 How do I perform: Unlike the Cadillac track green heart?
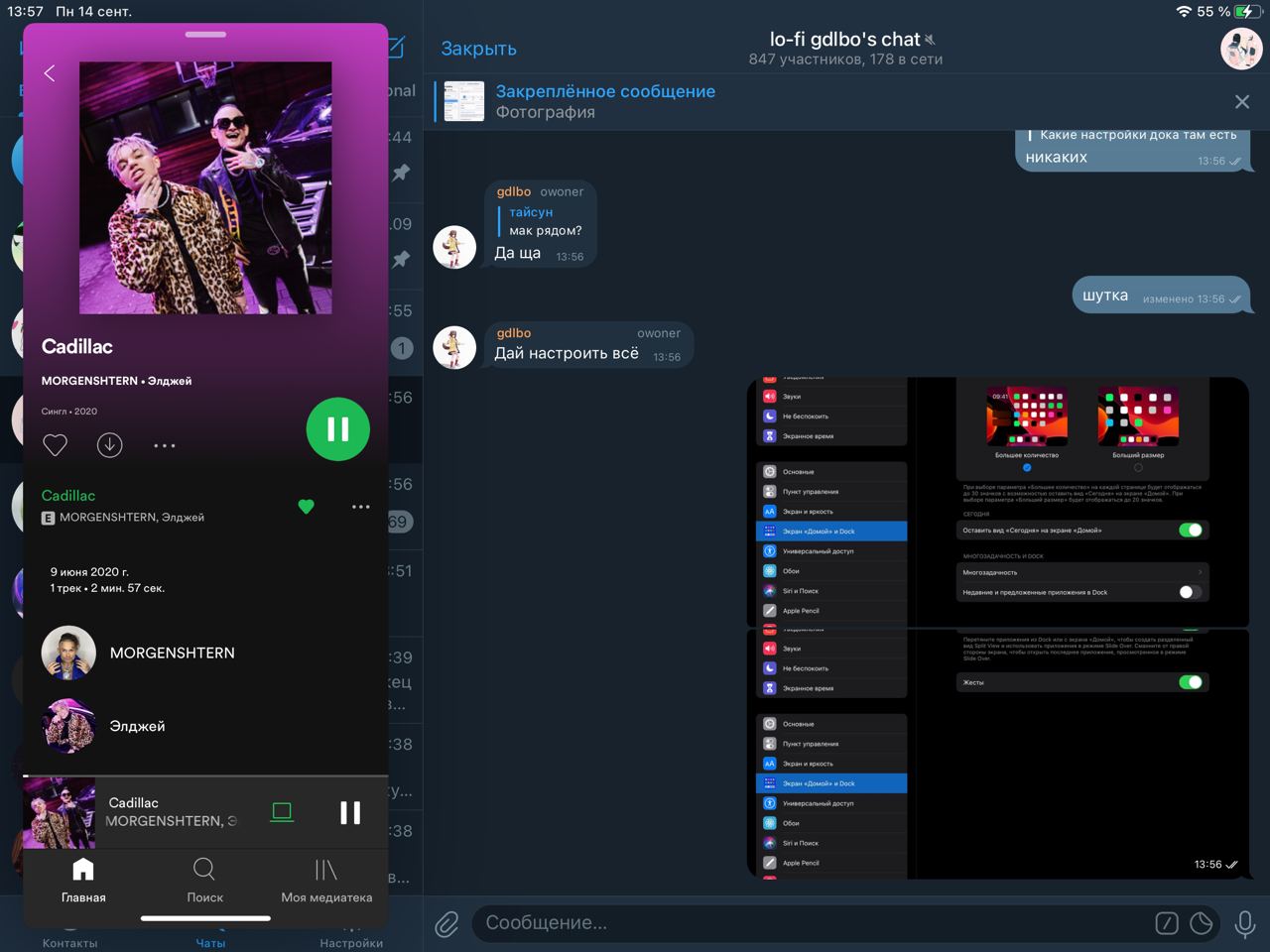(x=306, y=507)
